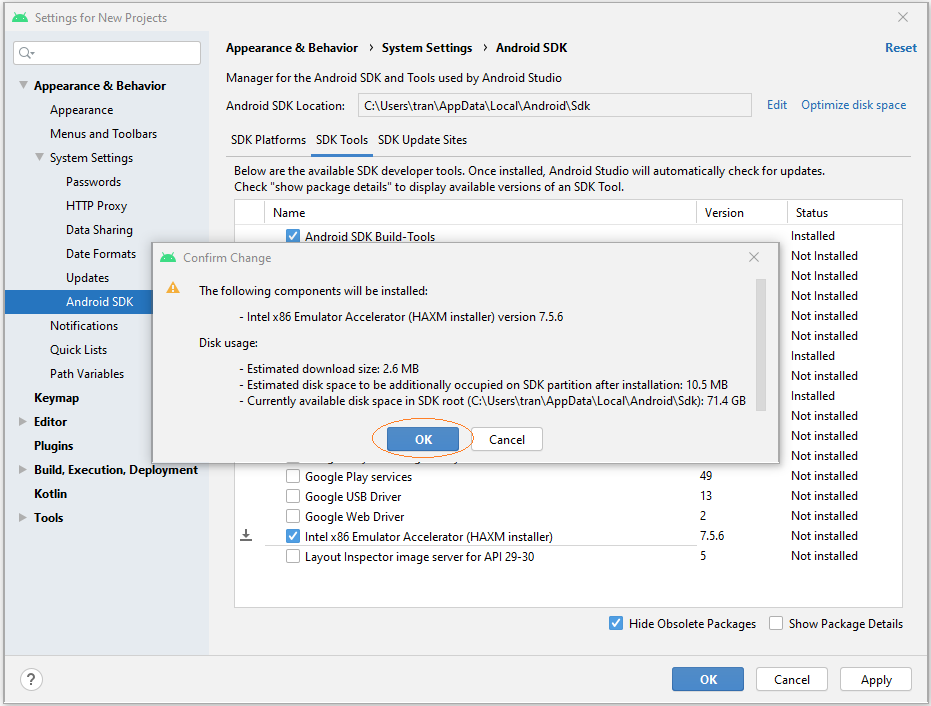Open HTTP Proxy settings
This screenshot has height=706, width=931.
pyautogui.click(x=96, y=205)
